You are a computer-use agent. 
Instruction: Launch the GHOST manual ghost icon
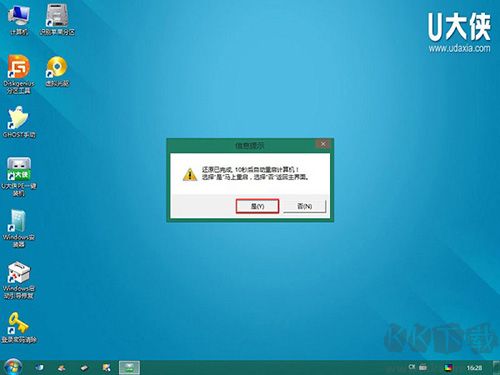(x=19, y=122)
